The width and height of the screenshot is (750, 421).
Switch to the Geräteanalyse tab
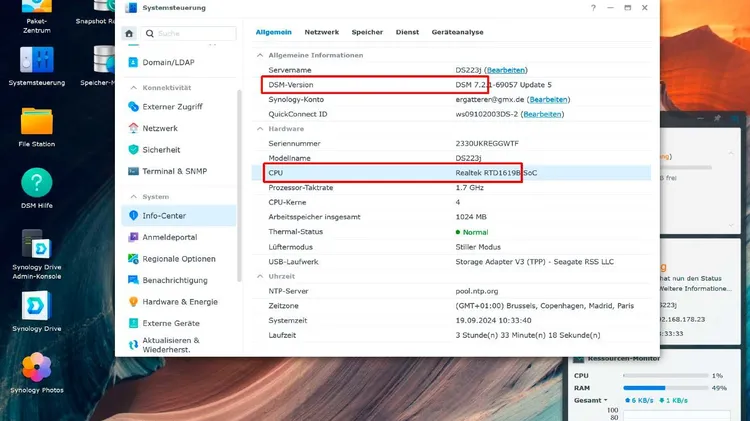point(457,32)
